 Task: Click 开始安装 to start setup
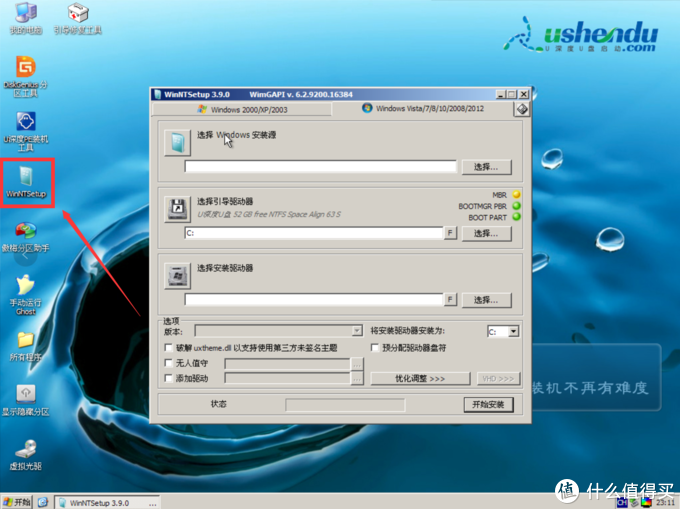tap(488, 405)
